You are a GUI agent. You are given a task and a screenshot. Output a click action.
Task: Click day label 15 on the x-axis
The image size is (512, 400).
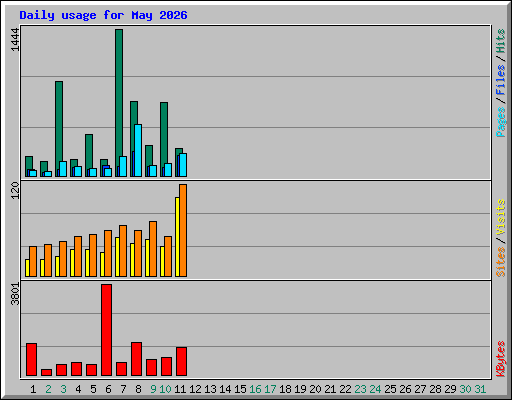click(x=240, y=389)
